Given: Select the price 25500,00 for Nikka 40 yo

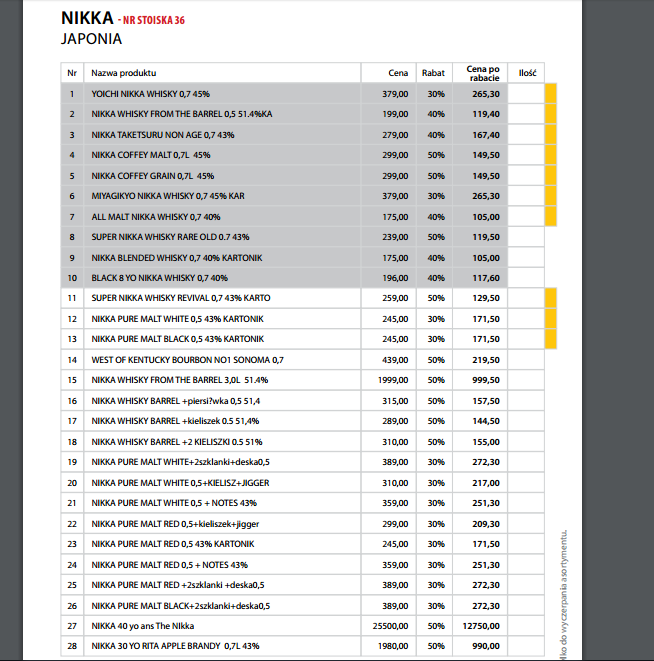Looking at the screenshot, I should [390, 626].
